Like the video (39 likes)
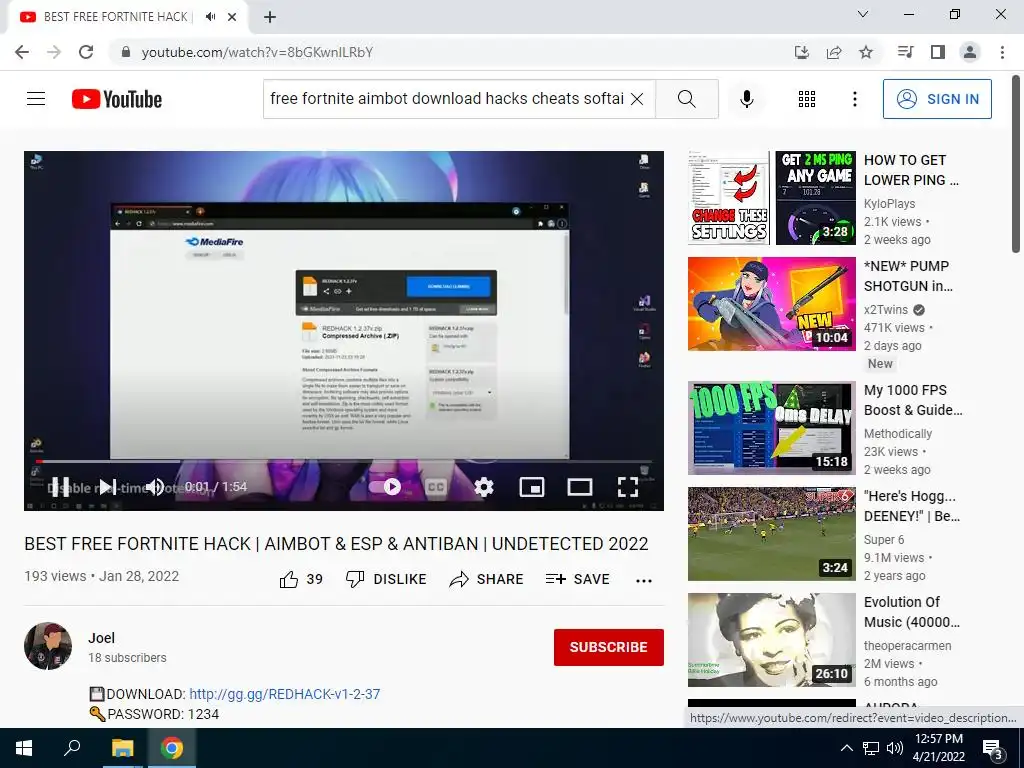 click(301, 579)
